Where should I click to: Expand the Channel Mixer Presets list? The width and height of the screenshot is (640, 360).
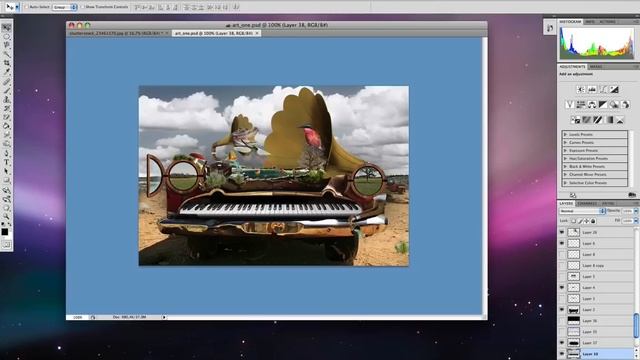[565, 175]
